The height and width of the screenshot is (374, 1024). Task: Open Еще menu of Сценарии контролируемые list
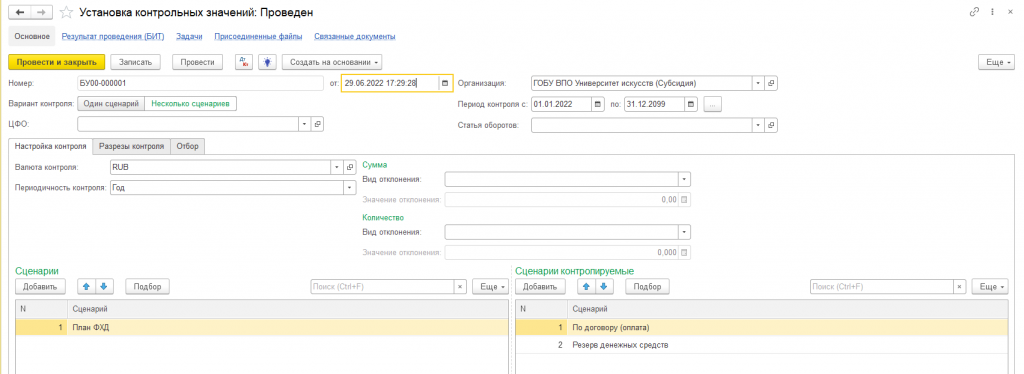click(x=990, y=287)
